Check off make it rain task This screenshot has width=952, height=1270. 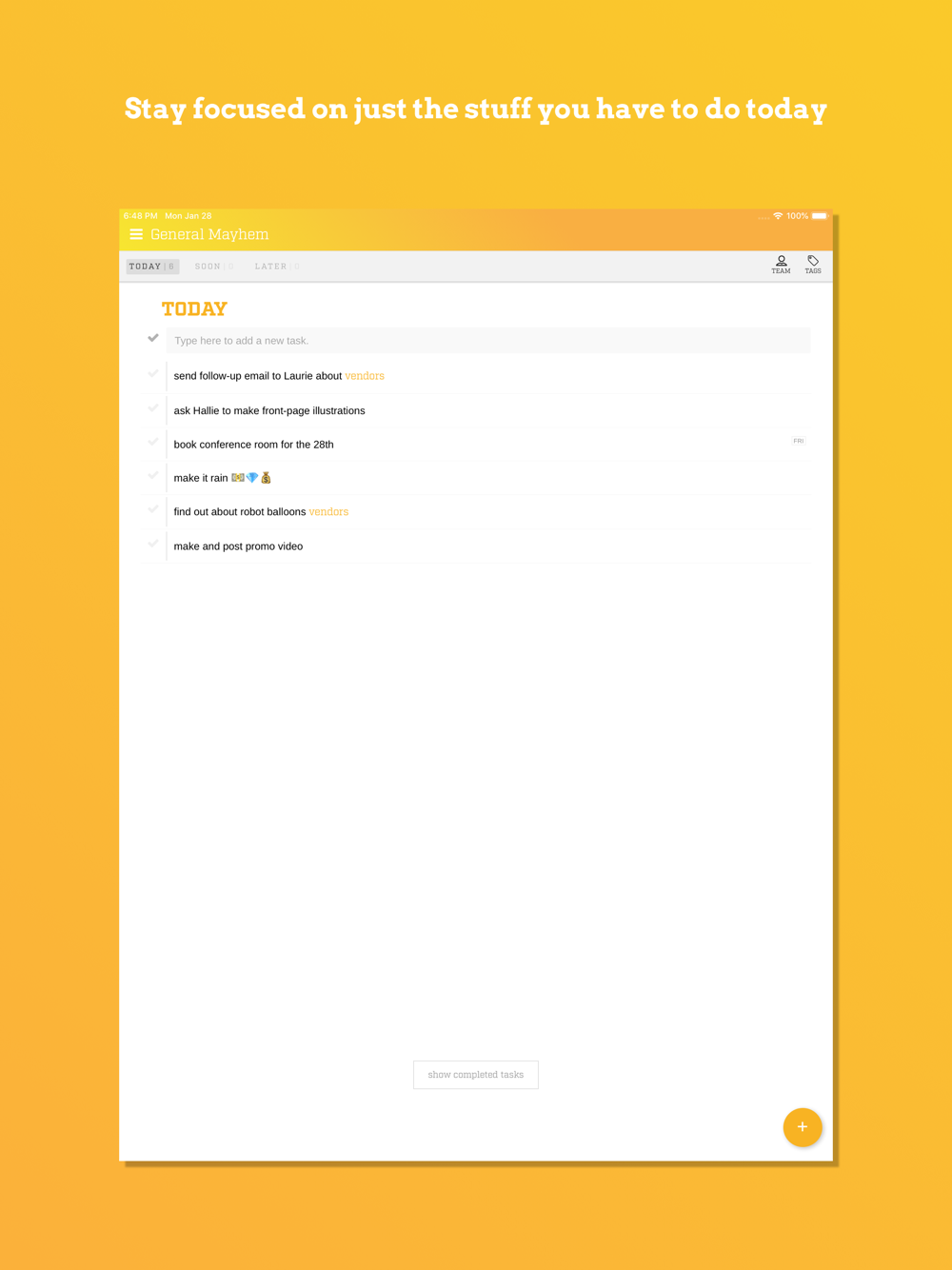tap(153, 475)
